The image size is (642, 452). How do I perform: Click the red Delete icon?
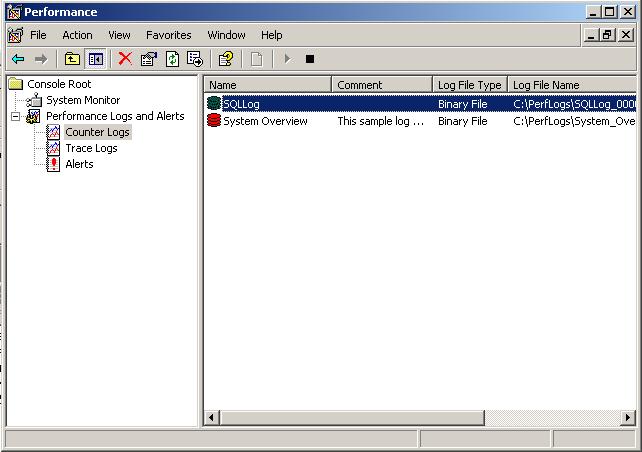tap(125, 59)
